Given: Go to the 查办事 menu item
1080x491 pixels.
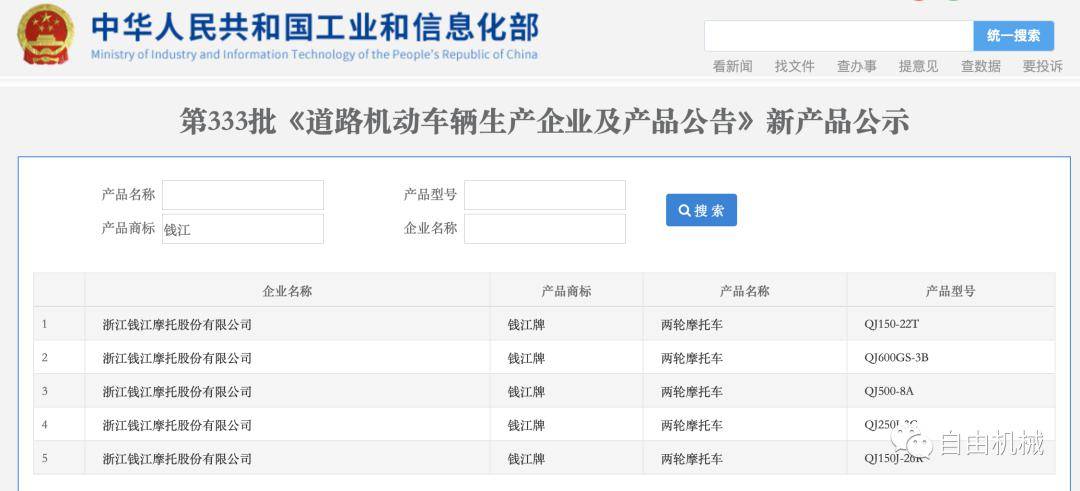Looking at the screenshot, I should coord(856,66).
